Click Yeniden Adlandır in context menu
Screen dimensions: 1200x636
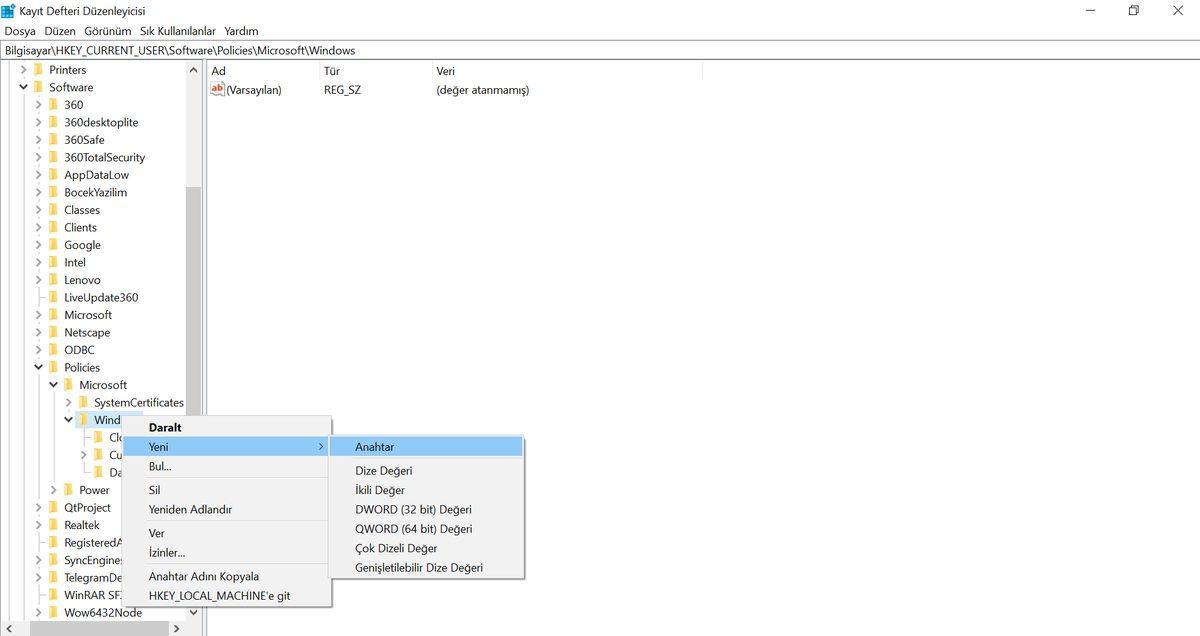click(x=190, y=509)
